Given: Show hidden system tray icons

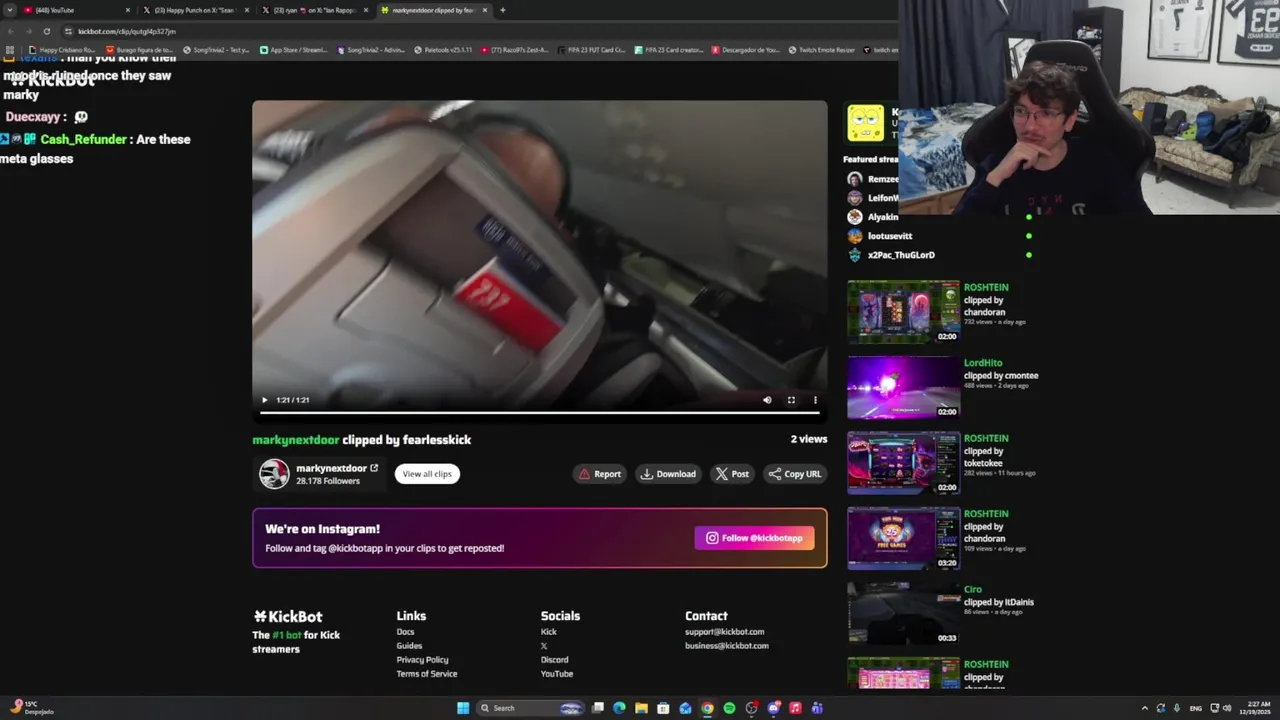Looking at the screenshot, I should [1145, 708].
